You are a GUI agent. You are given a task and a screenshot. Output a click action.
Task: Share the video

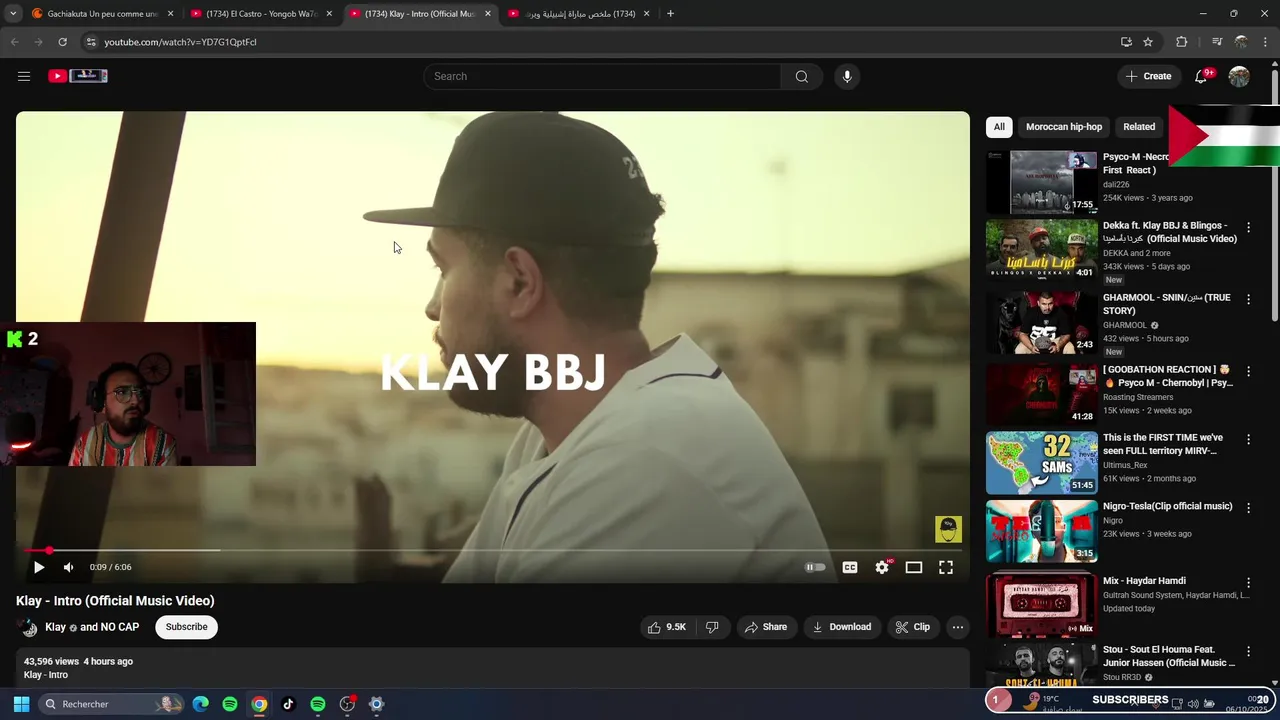click(766, 627)
